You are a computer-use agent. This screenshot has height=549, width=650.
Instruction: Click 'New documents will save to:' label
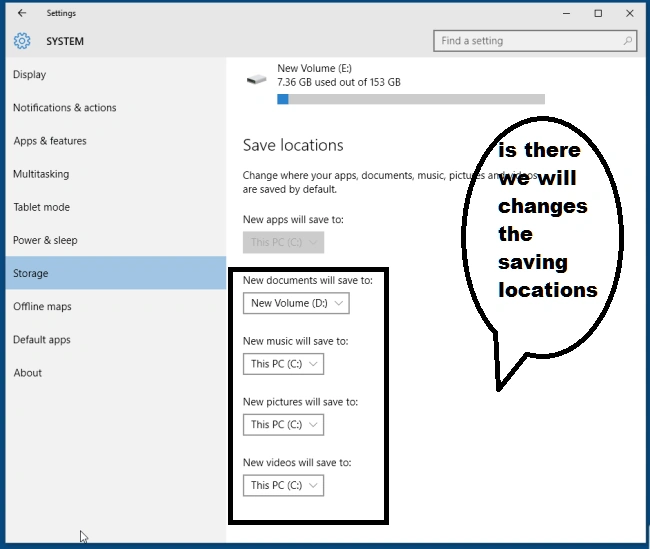(x=308, y=280)
